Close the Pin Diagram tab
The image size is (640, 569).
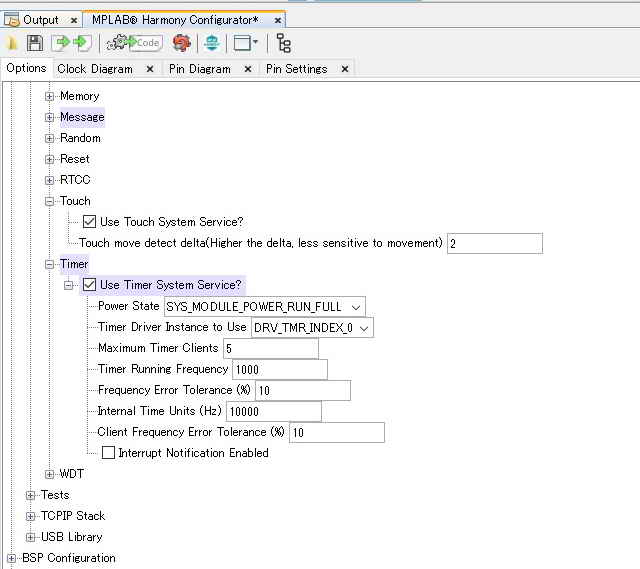(x=249, y=69)
